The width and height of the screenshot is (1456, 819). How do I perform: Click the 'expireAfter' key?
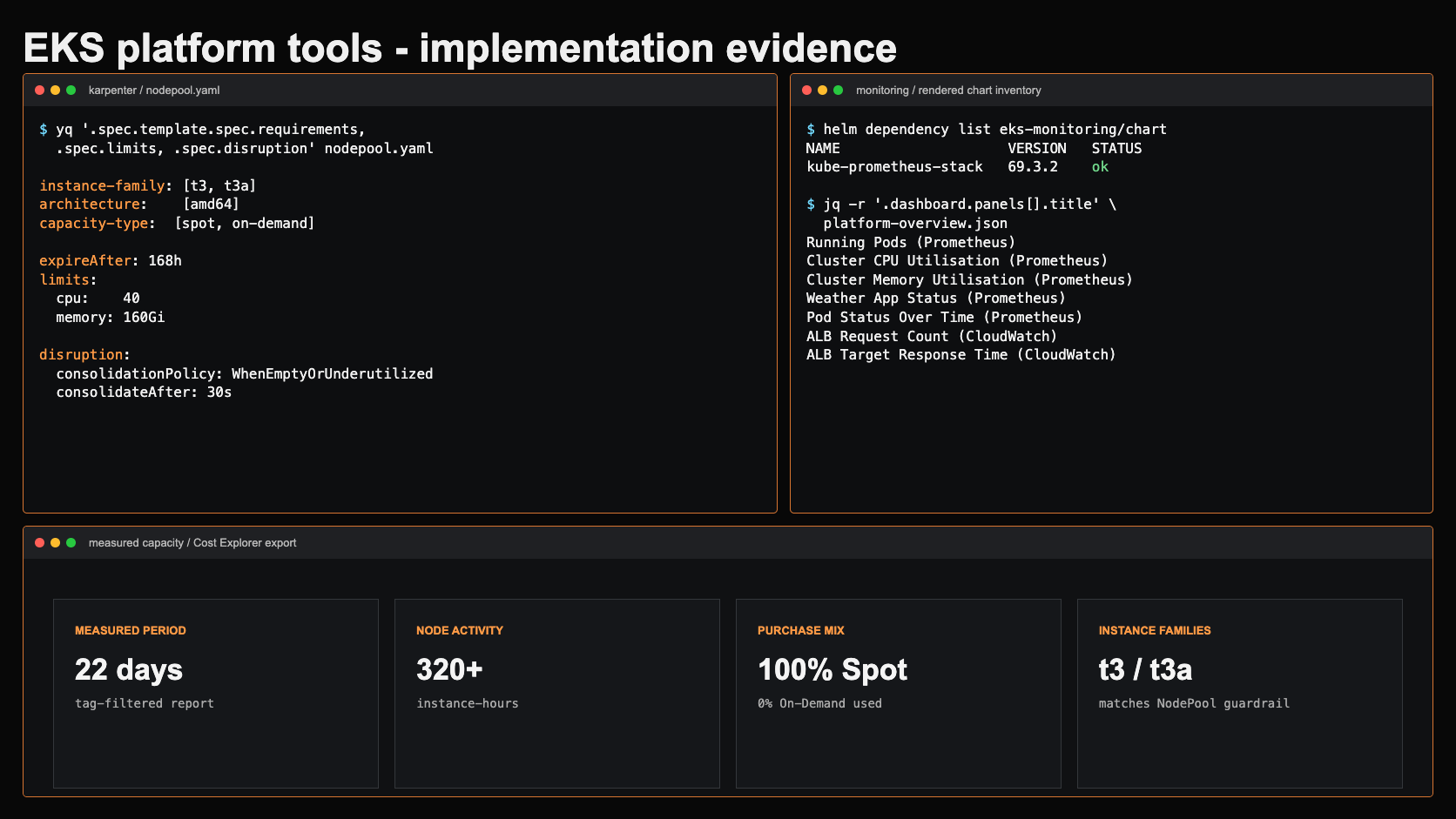[x=85, y=260]
